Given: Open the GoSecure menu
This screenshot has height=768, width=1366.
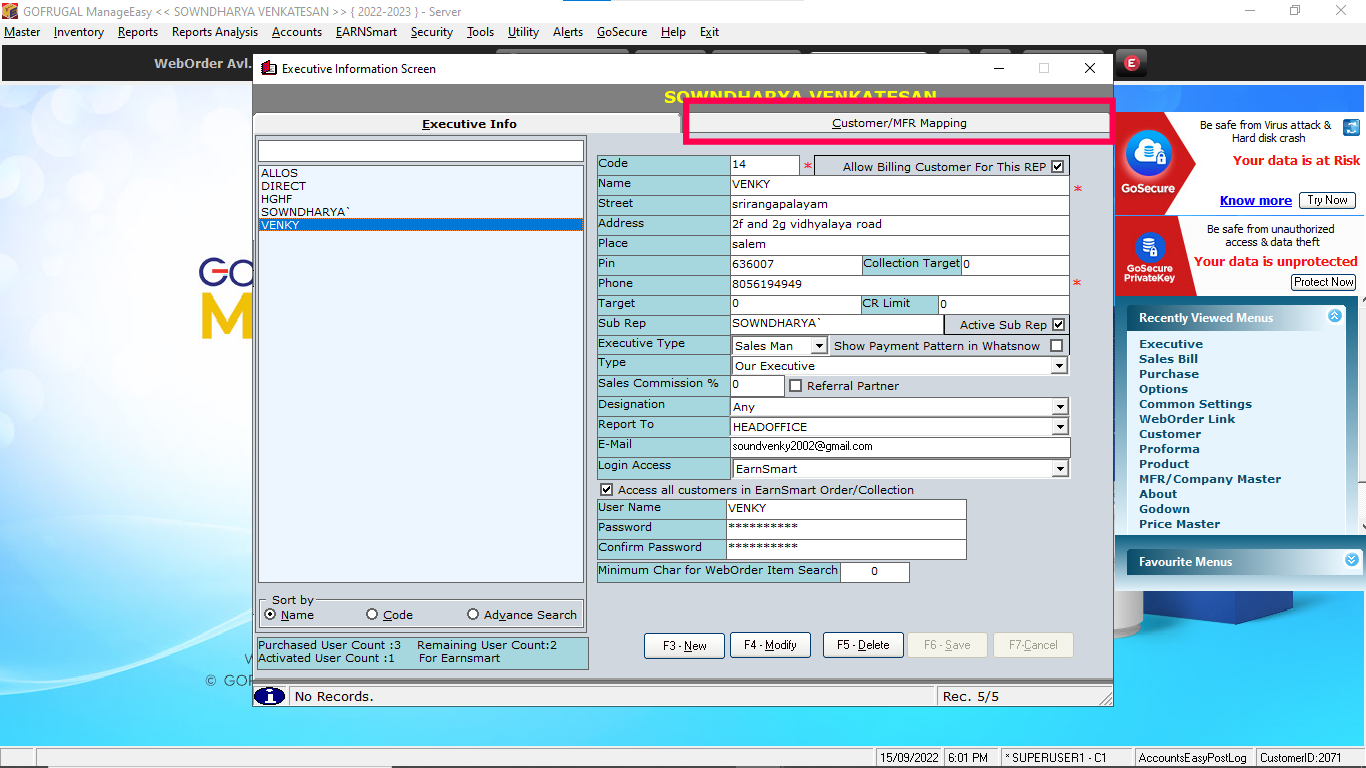Looking at the screenshot, I should point(622,32).
